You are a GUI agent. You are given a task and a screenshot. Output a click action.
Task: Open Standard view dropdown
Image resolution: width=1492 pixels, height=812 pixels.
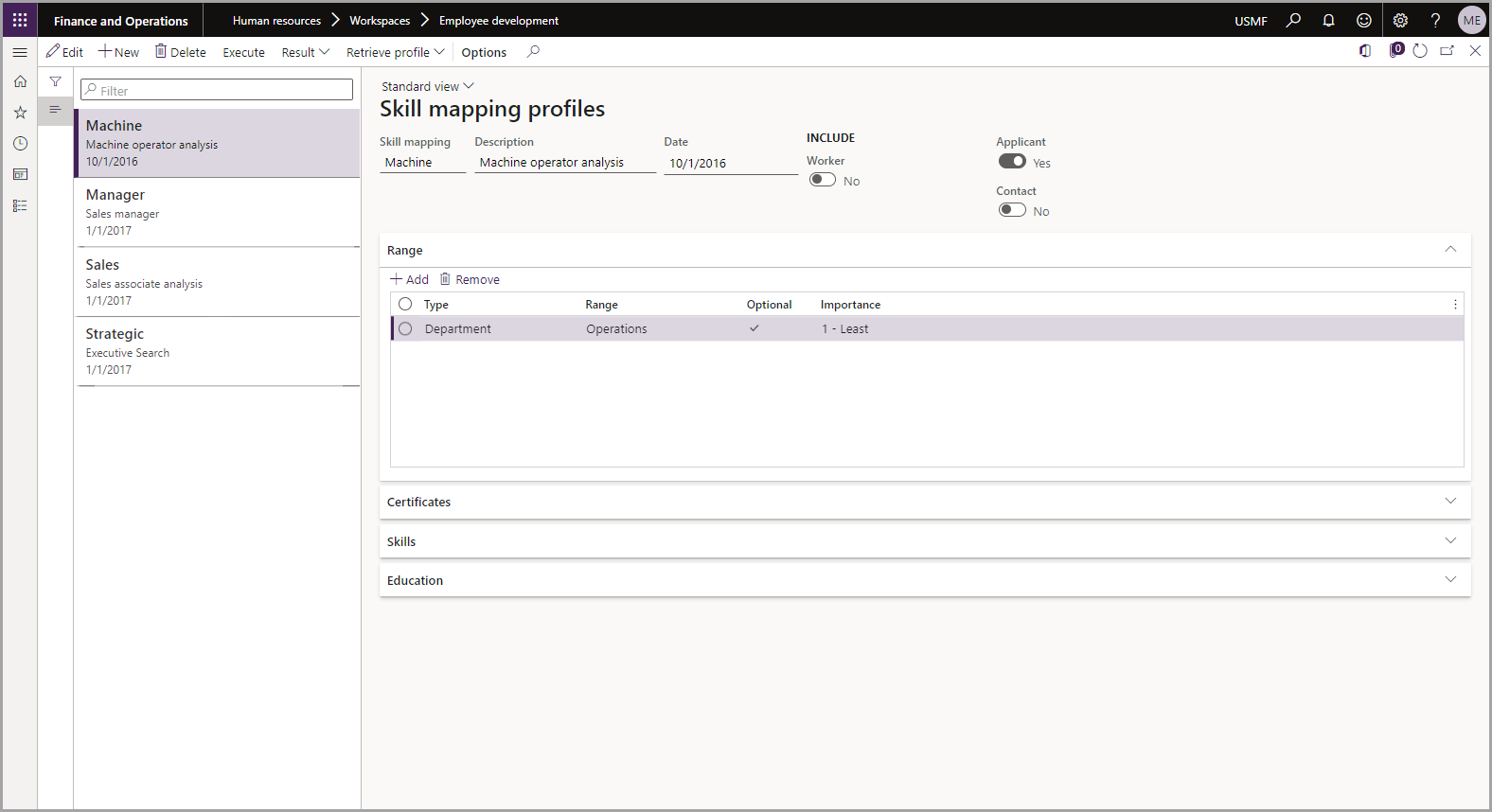tap(428, 86)
